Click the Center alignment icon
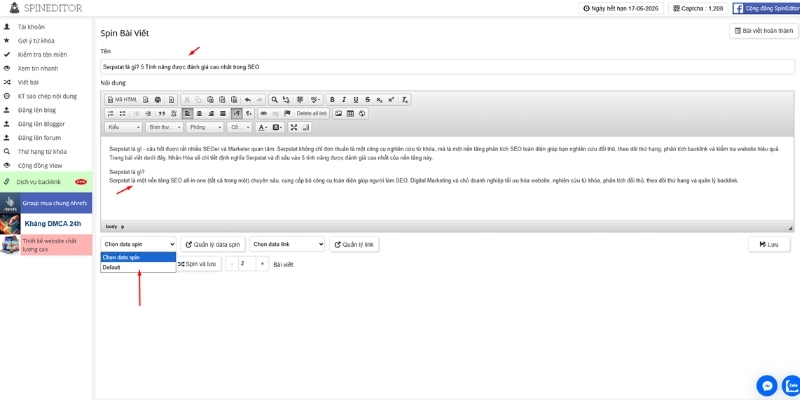This screenshot has width=800, height=400. [199, 113]
